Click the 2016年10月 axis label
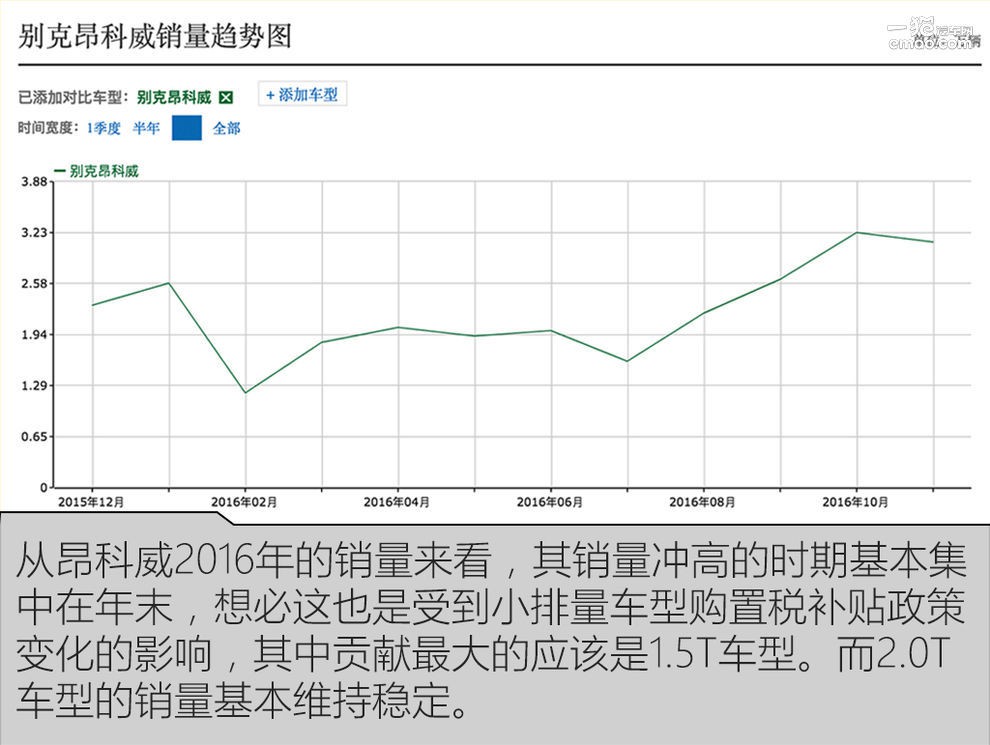The height and width of the screenshot is (745, 990). point(855,502)
